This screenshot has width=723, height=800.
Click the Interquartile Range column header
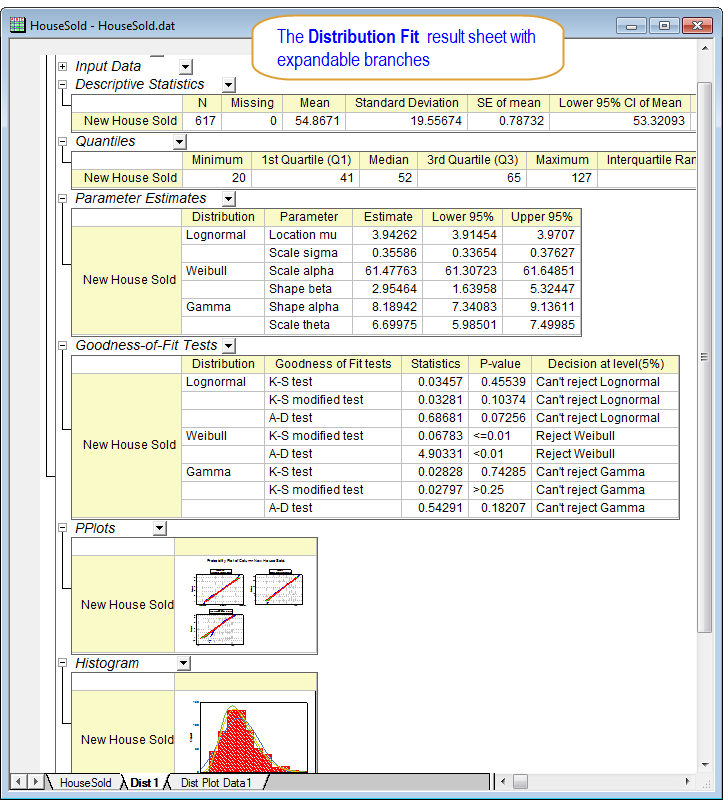coord(647,160)
